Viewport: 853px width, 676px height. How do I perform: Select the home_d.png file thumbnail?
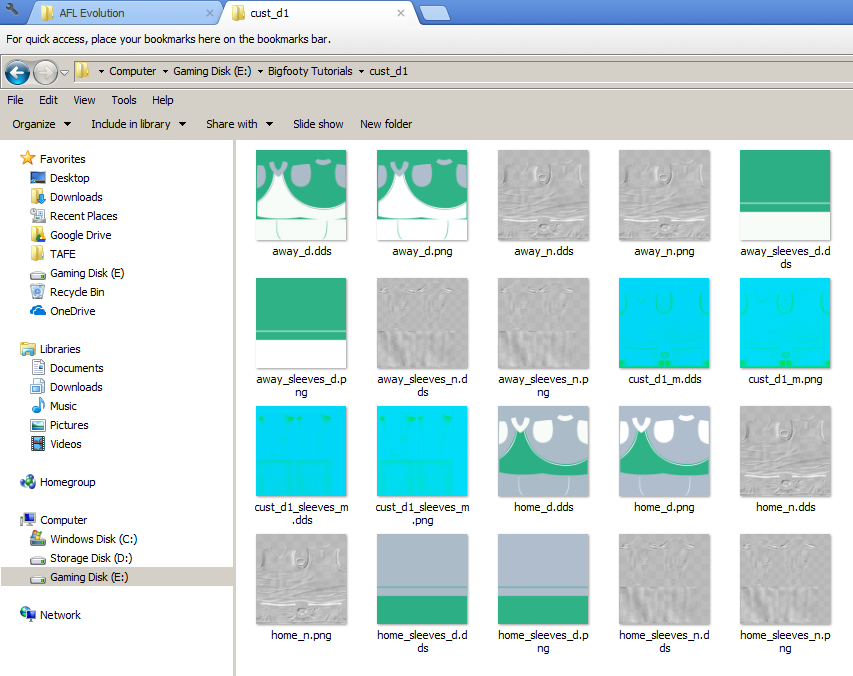click(x=664, y=451)
